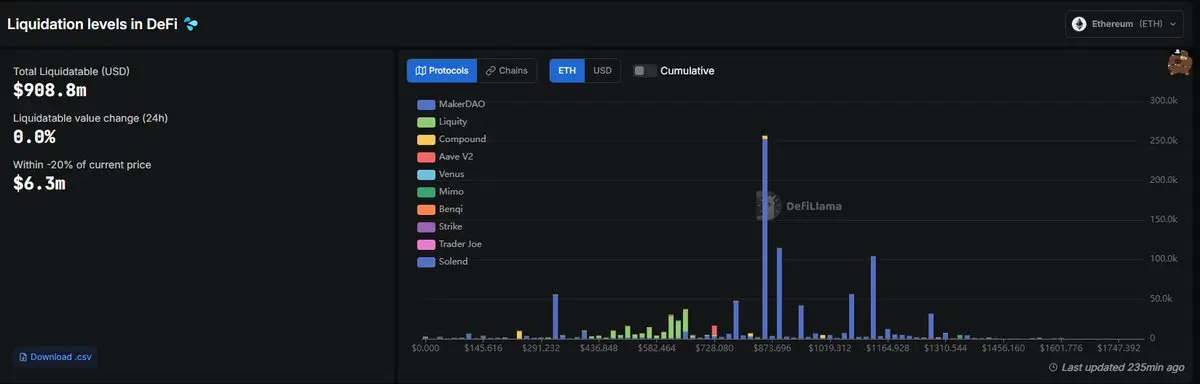Switch to the Protocols view
Screen dimensions: 1200x384
pos(442,71)
